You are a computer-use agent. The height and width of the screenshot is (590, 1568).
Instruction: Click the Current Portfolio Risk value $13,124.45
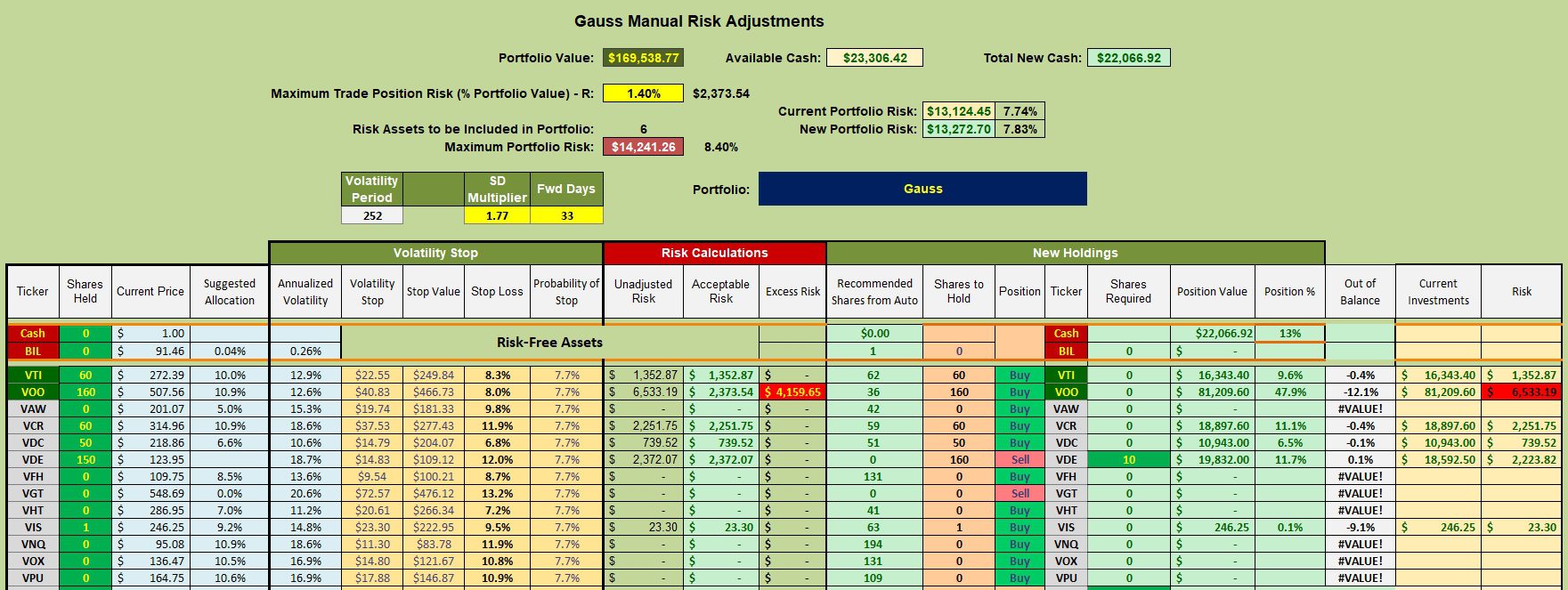coord(958,111)
